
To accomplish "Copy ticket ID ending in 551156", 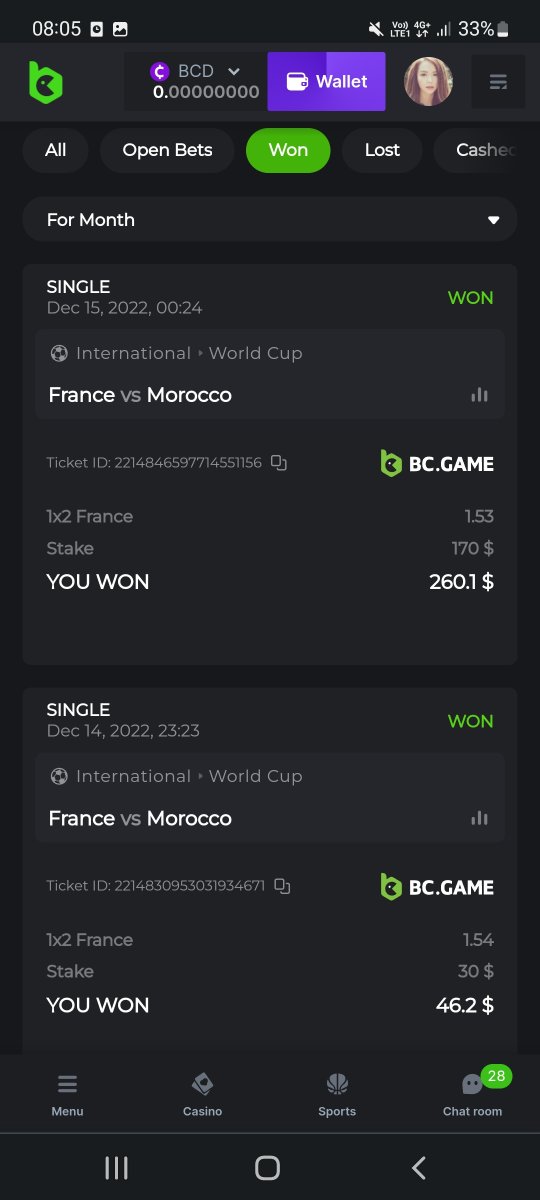I will (x=279, y=463).
